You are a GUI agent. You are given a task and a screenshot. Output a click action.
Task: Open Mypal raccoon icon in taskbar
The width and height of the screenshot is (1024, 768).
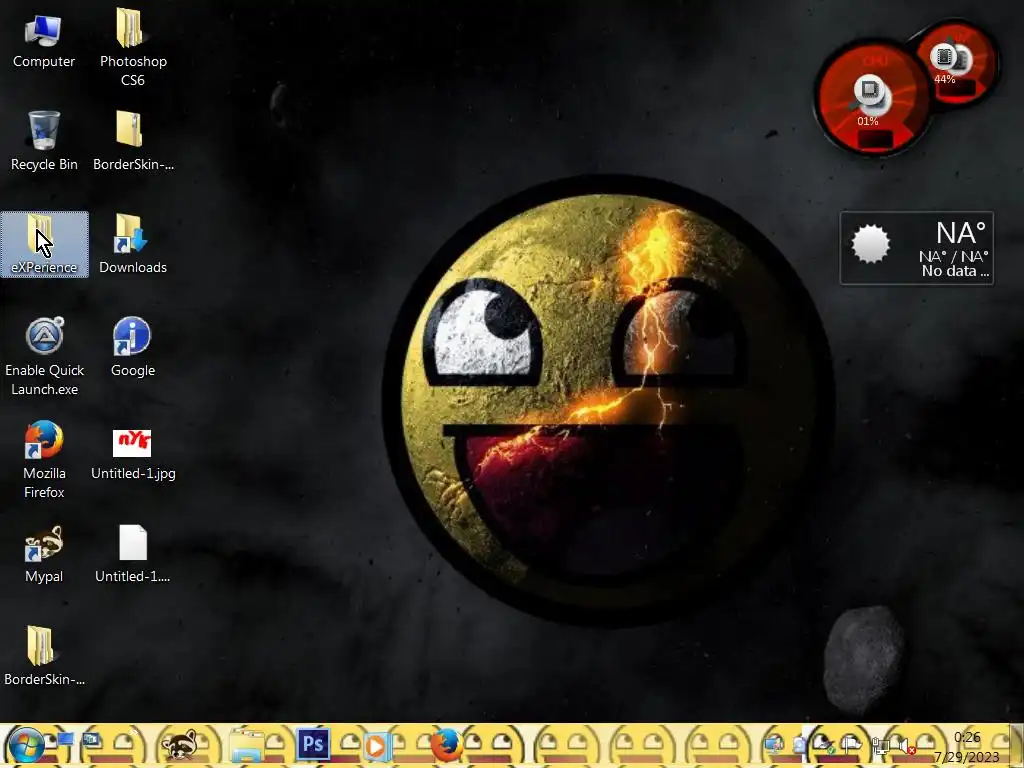[x=180, y=744]
